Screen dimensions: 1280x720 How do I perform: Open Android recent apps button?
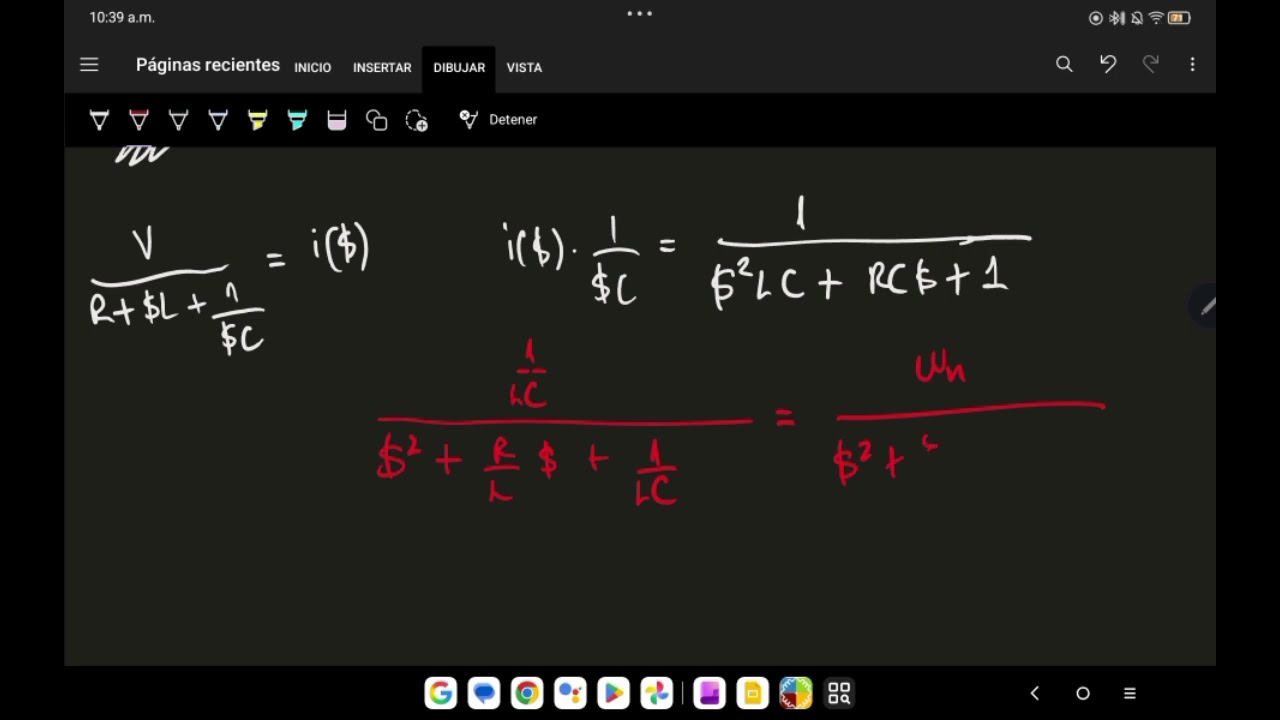coord(1130,693)
